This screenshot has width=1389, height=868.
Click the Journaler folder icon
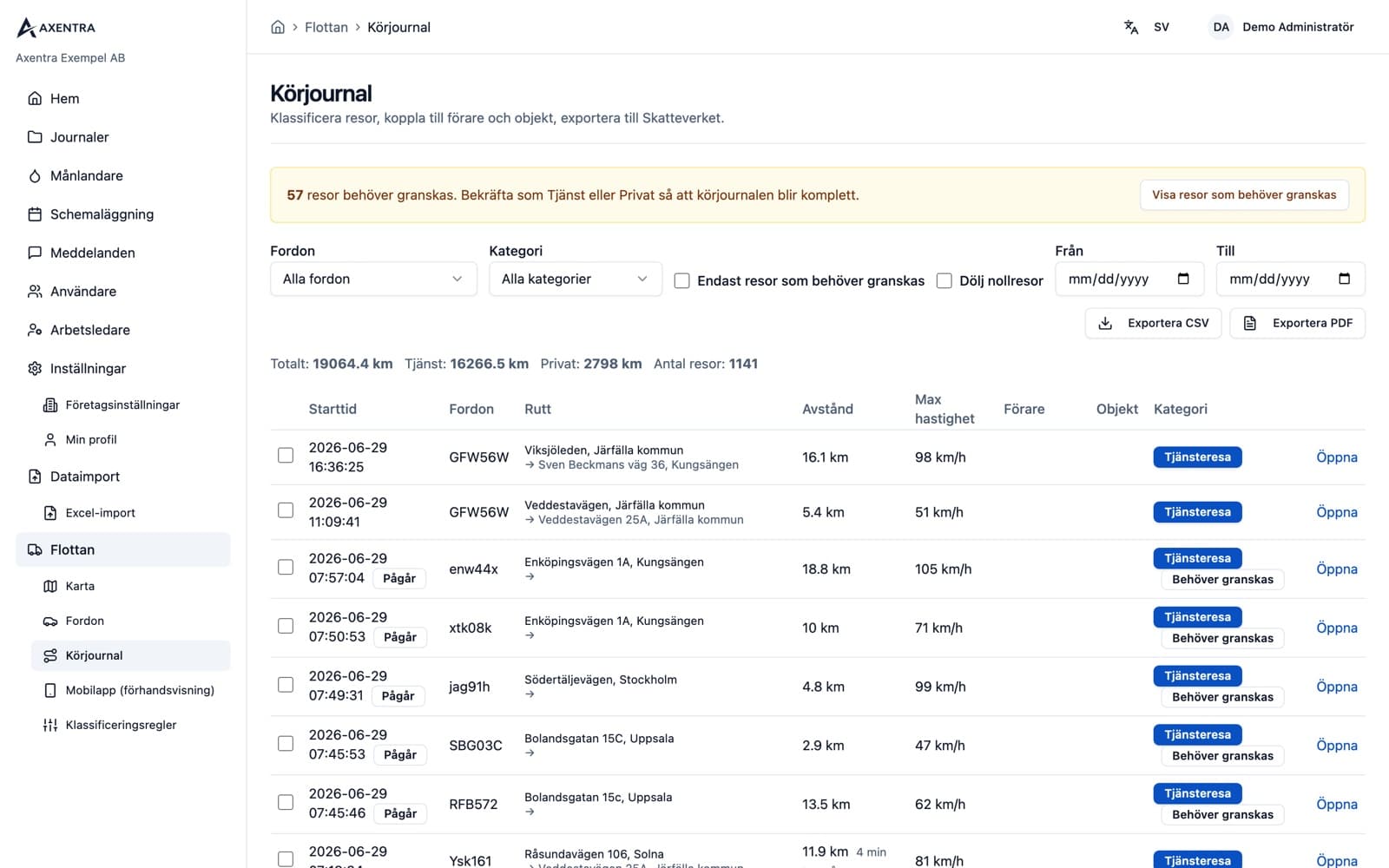tap(35, 137)
